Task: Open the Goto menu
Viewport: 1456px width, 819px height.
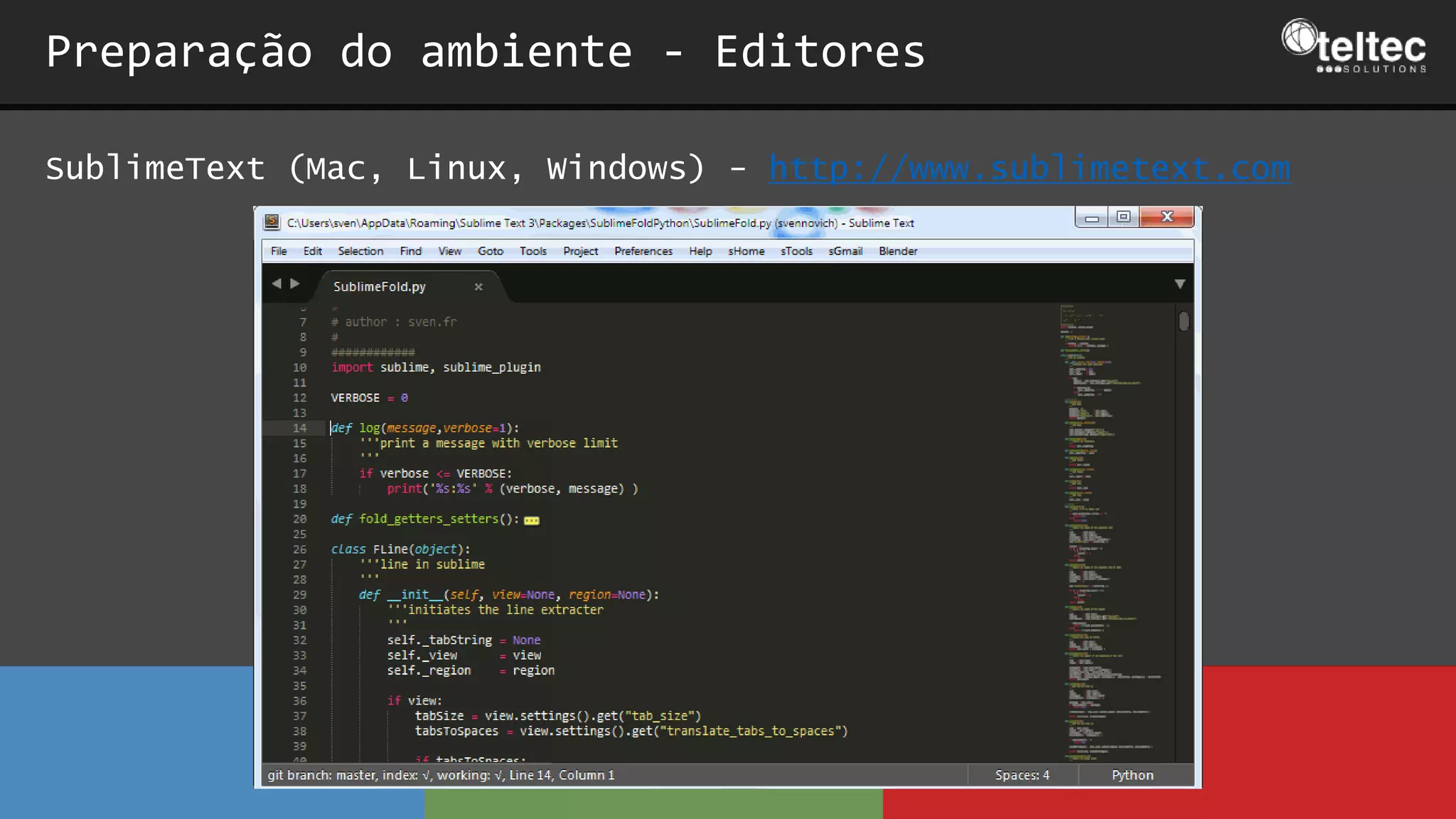Action: [x=491, y=251]
